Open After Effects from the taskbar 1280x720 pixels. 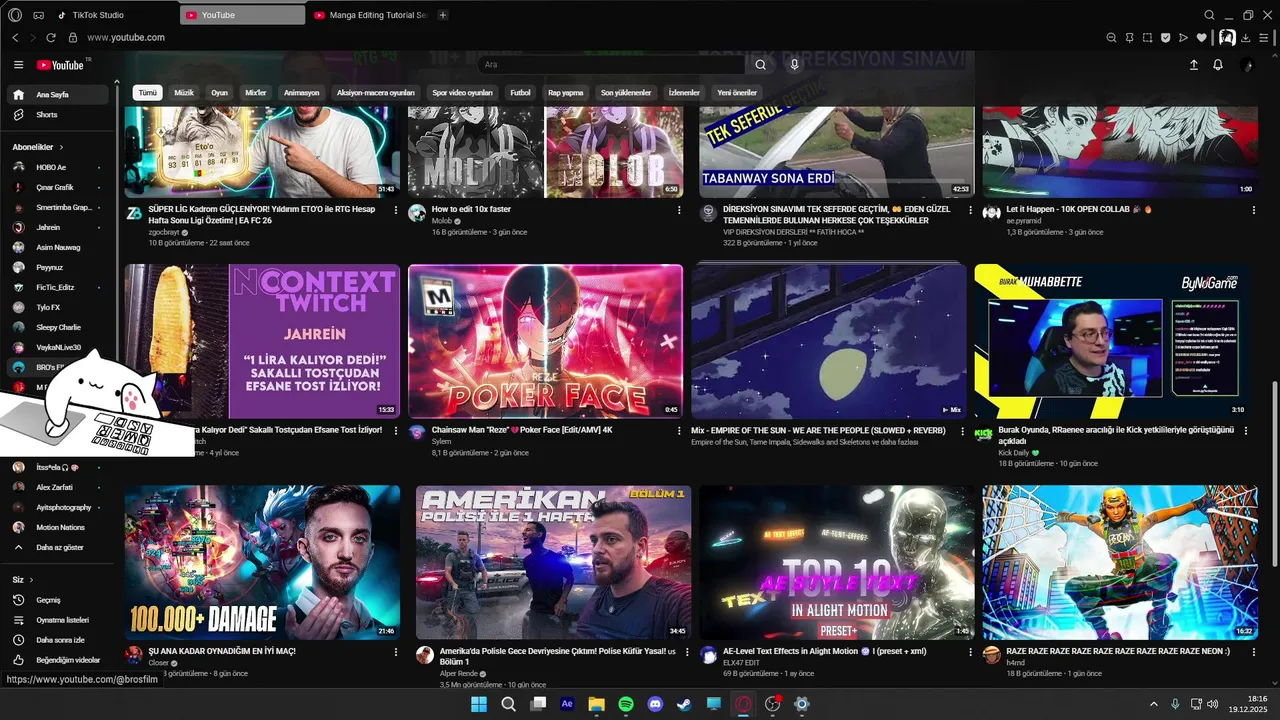pyautogui.click(x=567, y=704)
